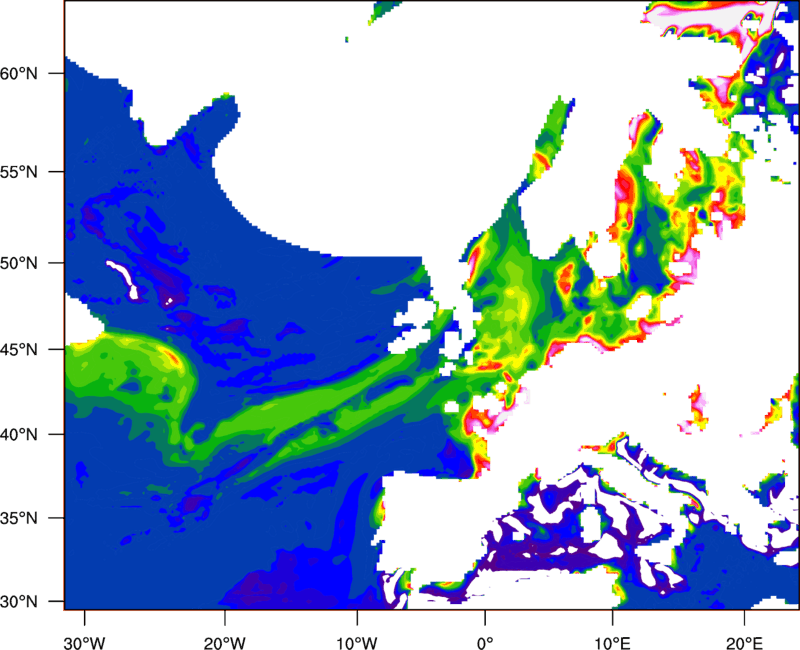This screenshot has width=800, height=650.
Task: Click the 55°N latitude label
Action: (x=19, y=172)
